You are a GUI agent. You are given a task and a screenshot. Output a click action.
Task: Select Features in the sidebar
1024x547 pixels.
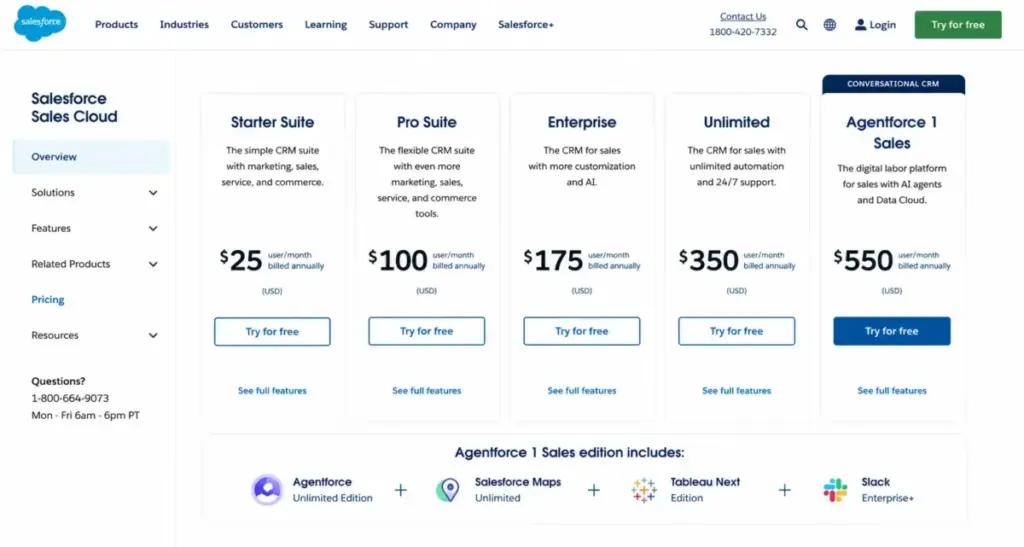pyautogui.click(x=51, y=228)
